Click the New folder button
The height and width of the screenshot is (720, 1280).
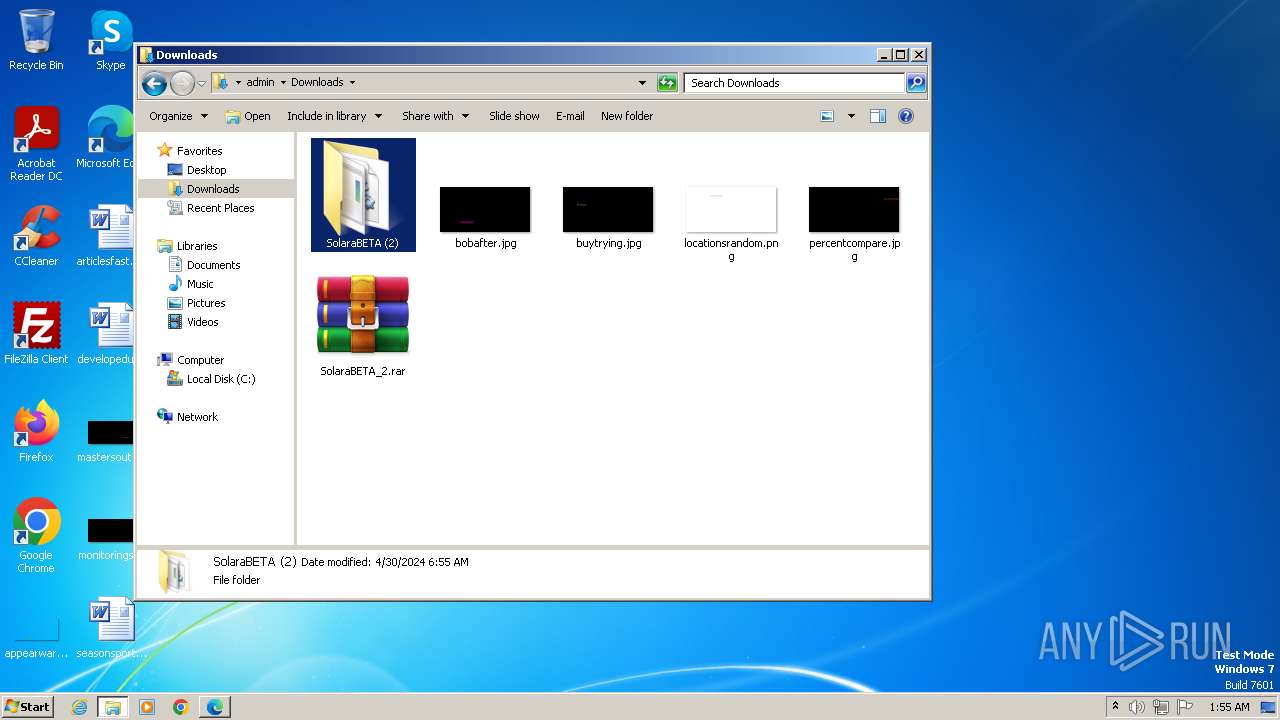click(x=627, y=116)
